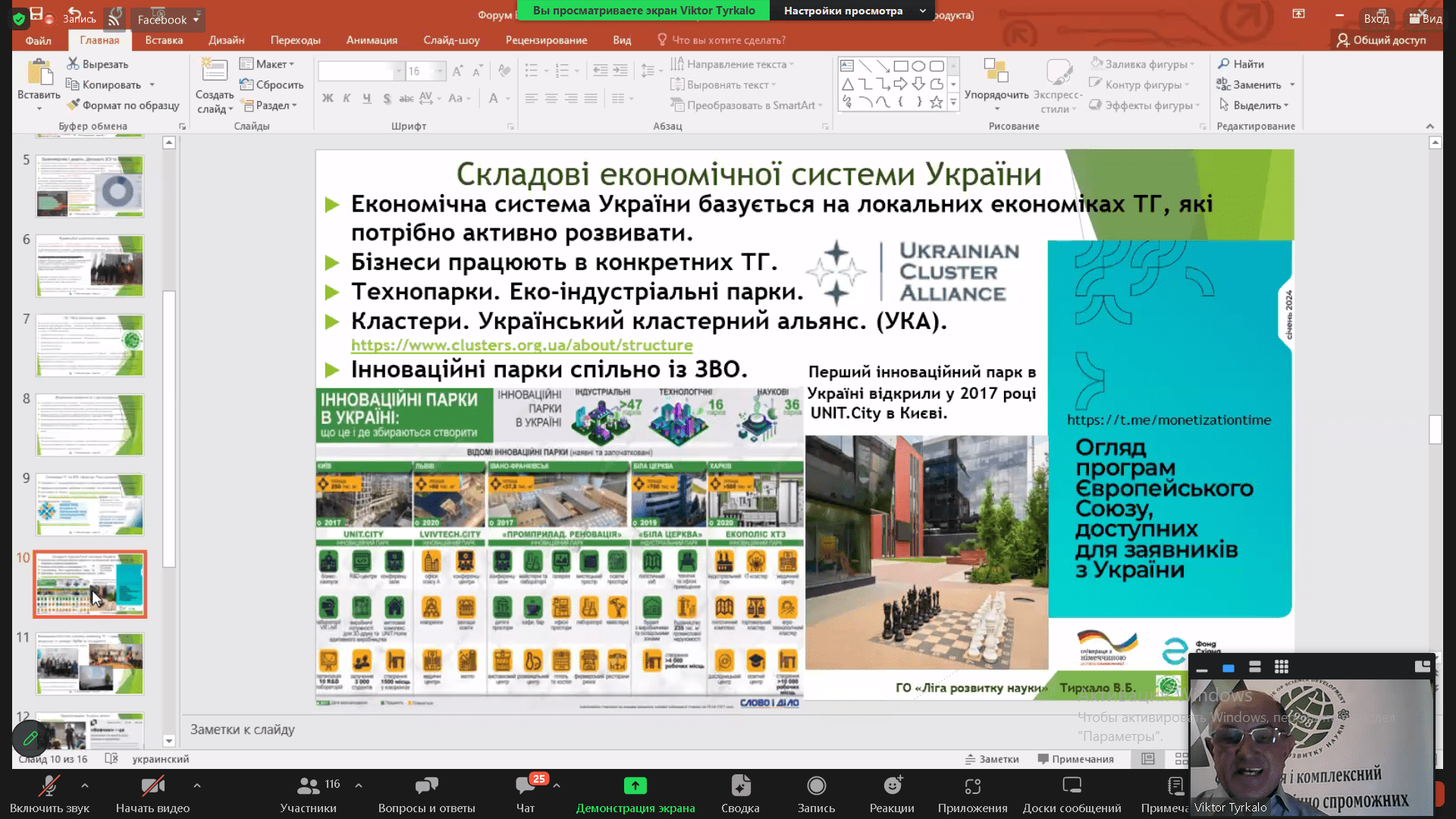
Task: Toggle Notes (Заметки) in the status bar
Action: 992,759
